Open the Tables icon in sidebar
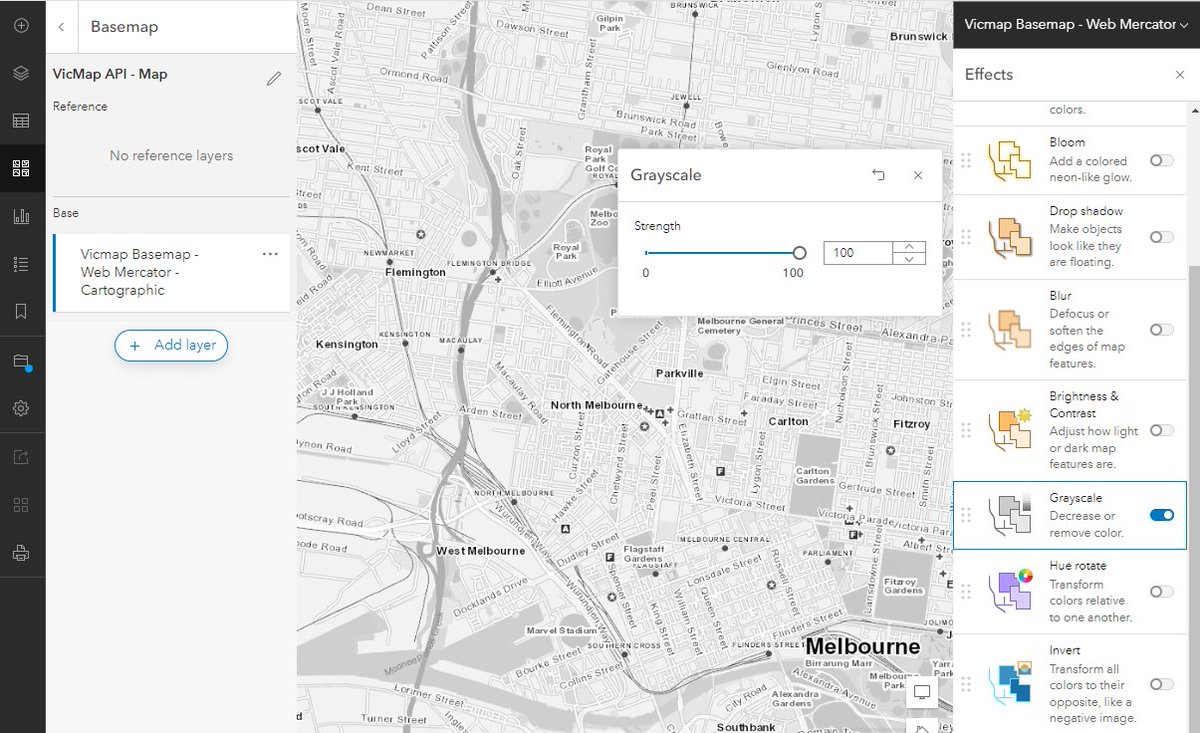Viewport: 1200px width, 733px height. tap(21, 121)
